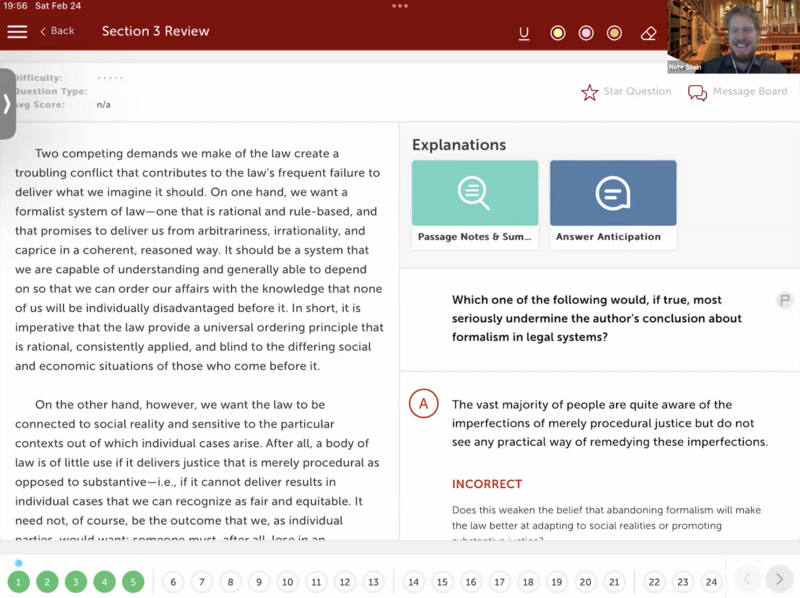Choose the pink highlighter color
This screenshot has height=598, width=800.
pyautogui.click(x=586, y=33)
